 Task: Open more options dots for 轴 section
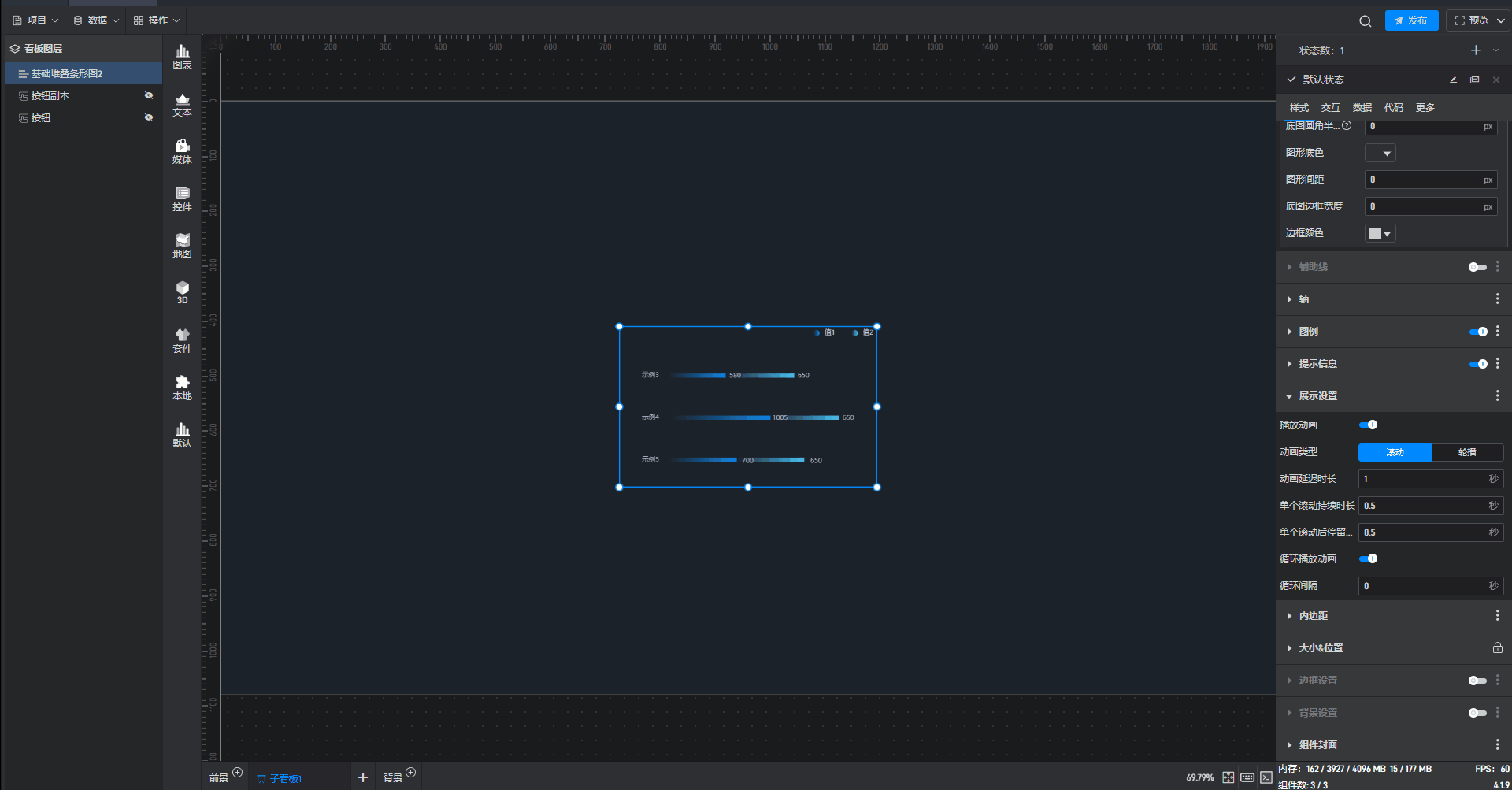point(1497,299)
